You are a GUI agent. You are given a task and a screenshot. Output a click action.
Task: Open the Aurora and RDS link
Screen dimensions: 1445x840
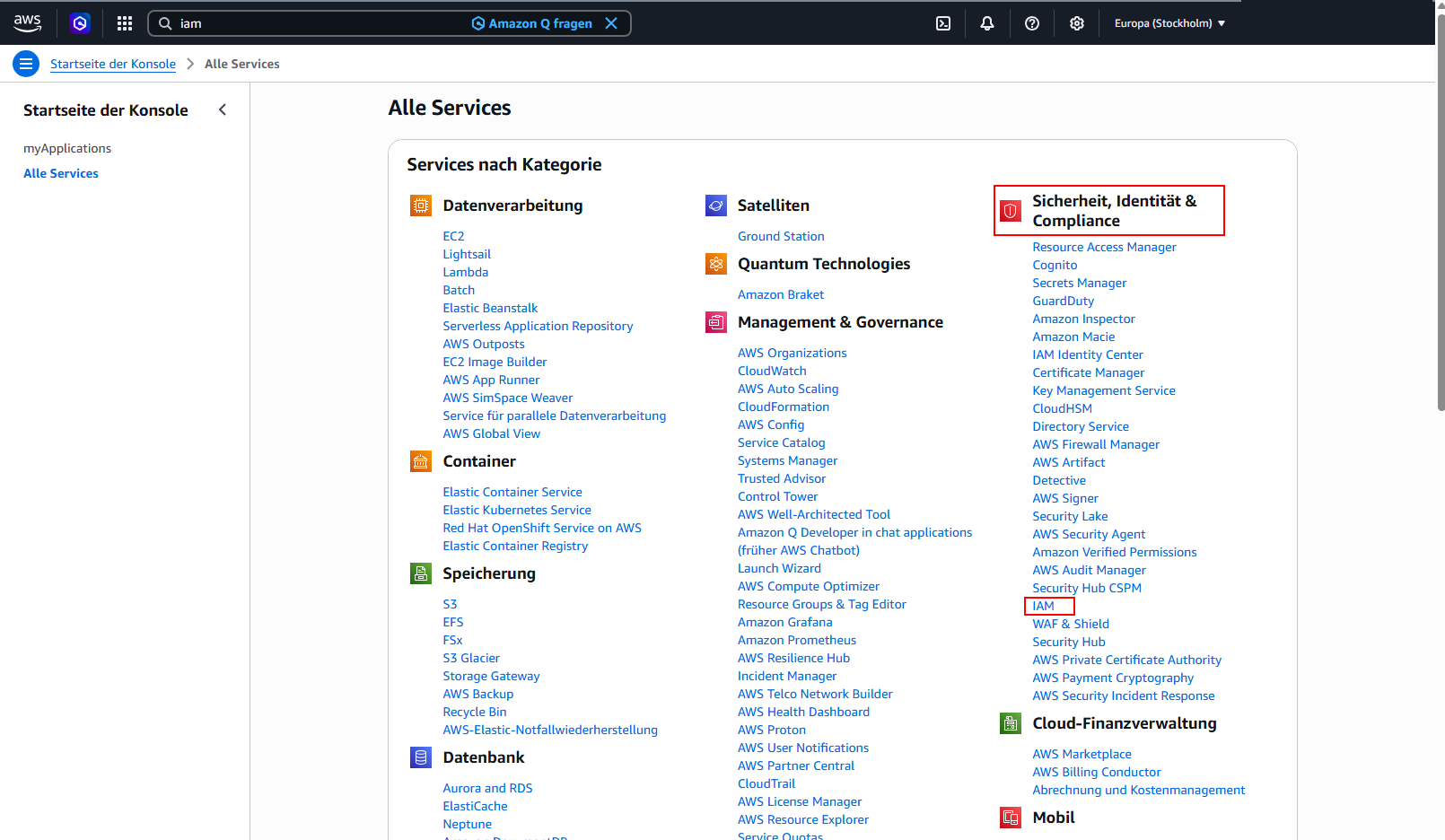tap(487, 788)
